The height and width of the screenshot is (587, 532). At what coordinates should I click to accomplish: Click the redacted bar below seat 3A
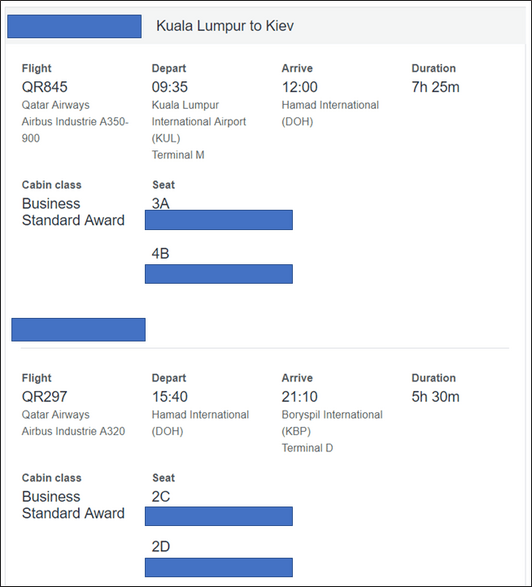coord(219,220)
